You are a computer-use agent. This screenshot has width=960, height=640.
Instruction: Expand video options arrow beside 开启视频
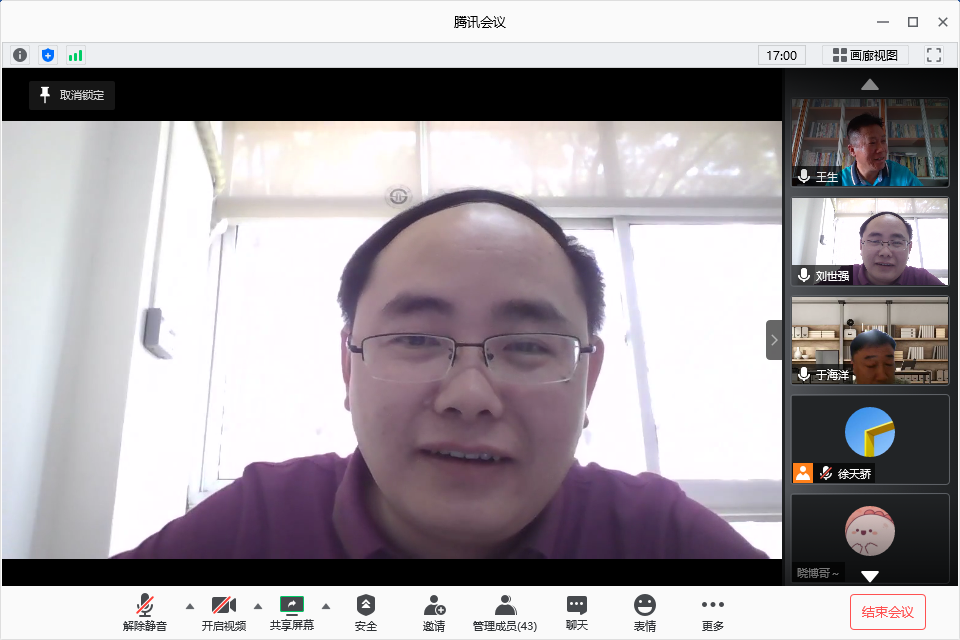(258, 606)
